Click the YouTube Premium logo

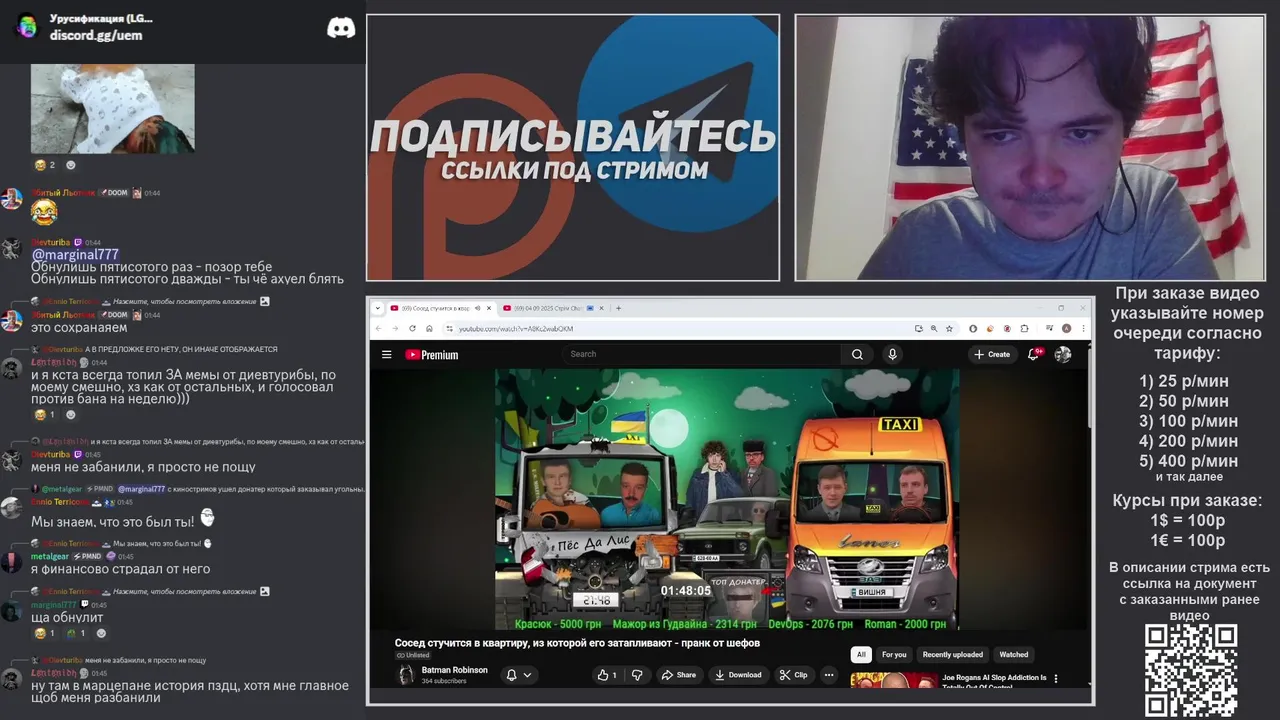pos(432,354)
